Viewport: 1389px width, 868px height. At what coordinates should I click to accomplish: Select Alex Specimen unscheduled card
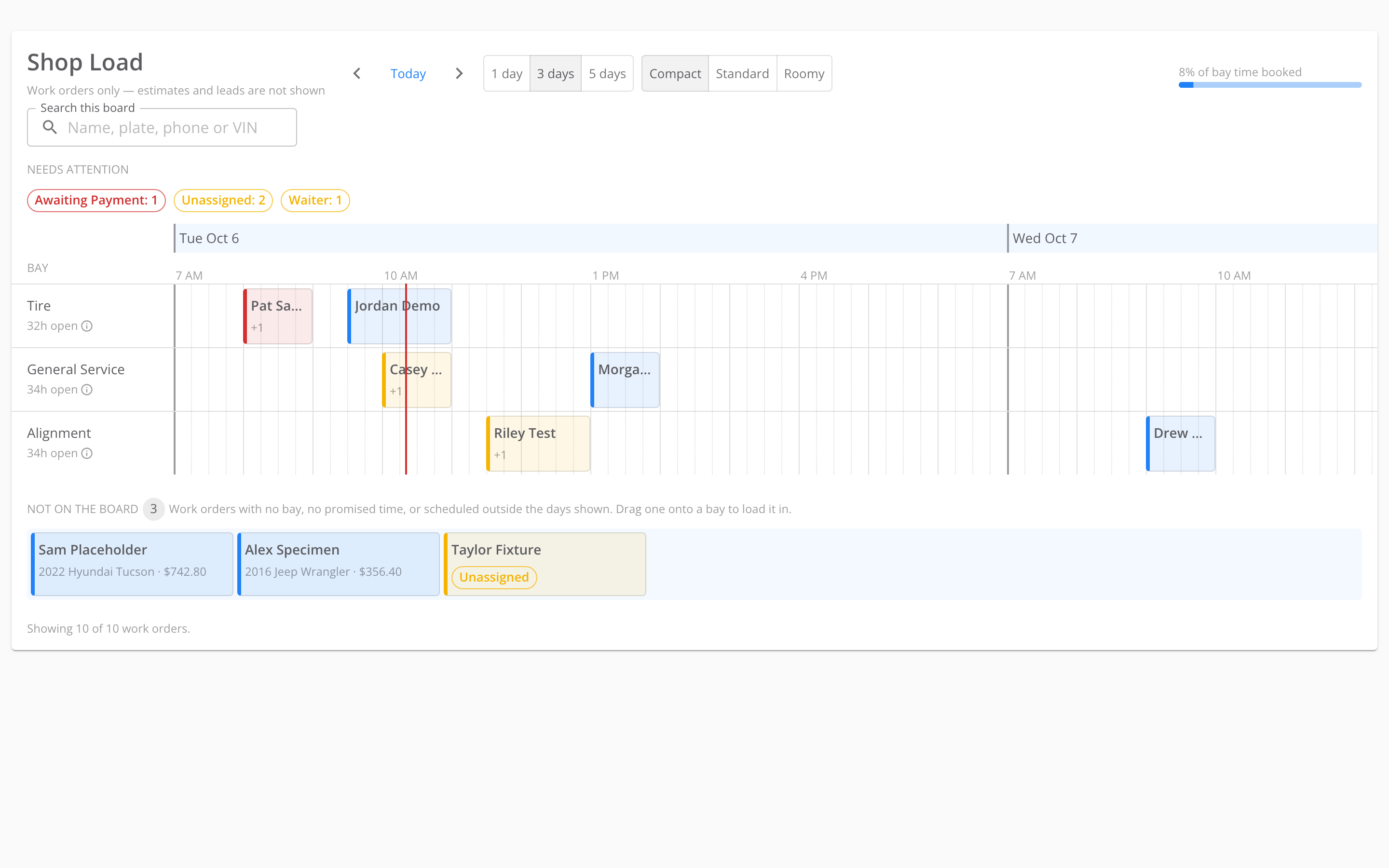click(339, 564)
